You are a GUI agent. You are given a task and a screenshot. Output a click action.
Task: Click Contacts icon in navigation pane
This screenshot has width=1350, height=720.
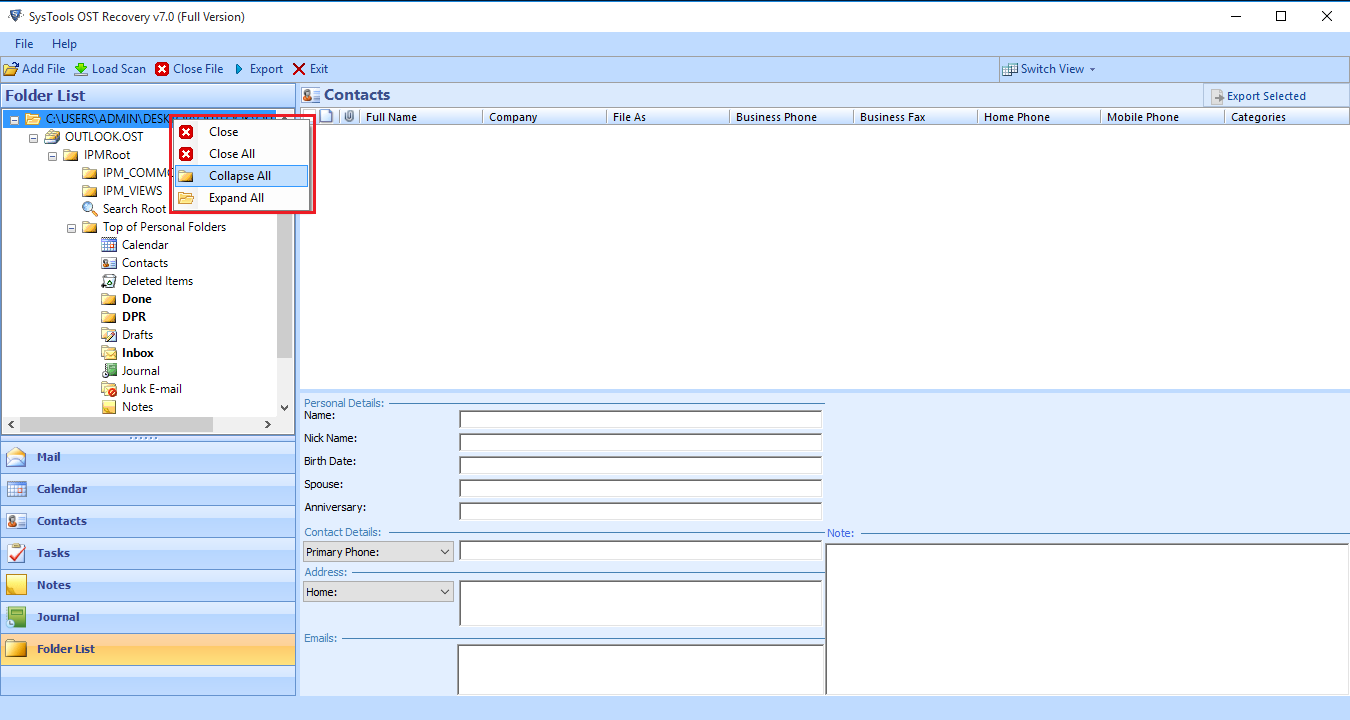16,521
